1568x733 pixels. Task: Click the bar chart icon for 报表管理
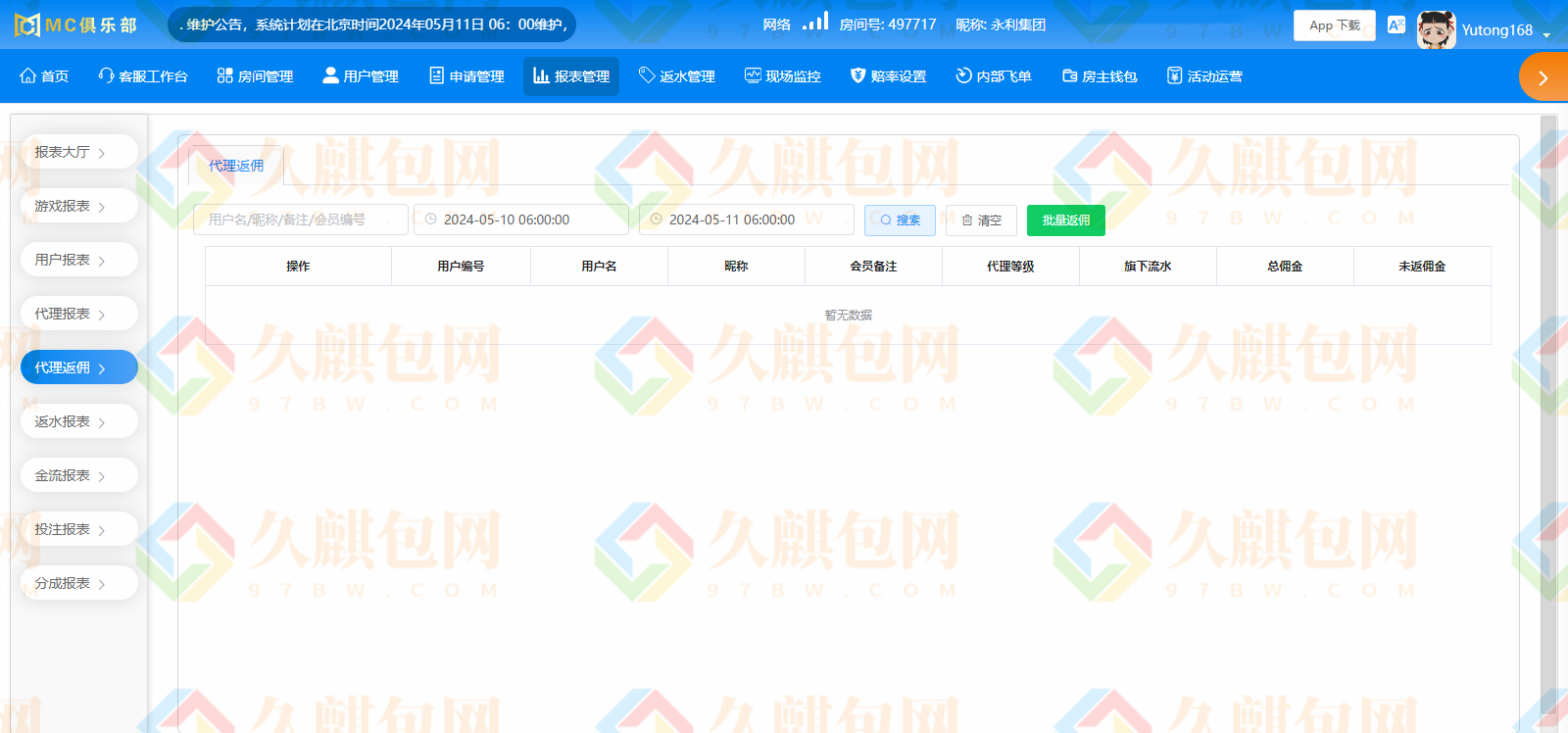tap(541, 75)
